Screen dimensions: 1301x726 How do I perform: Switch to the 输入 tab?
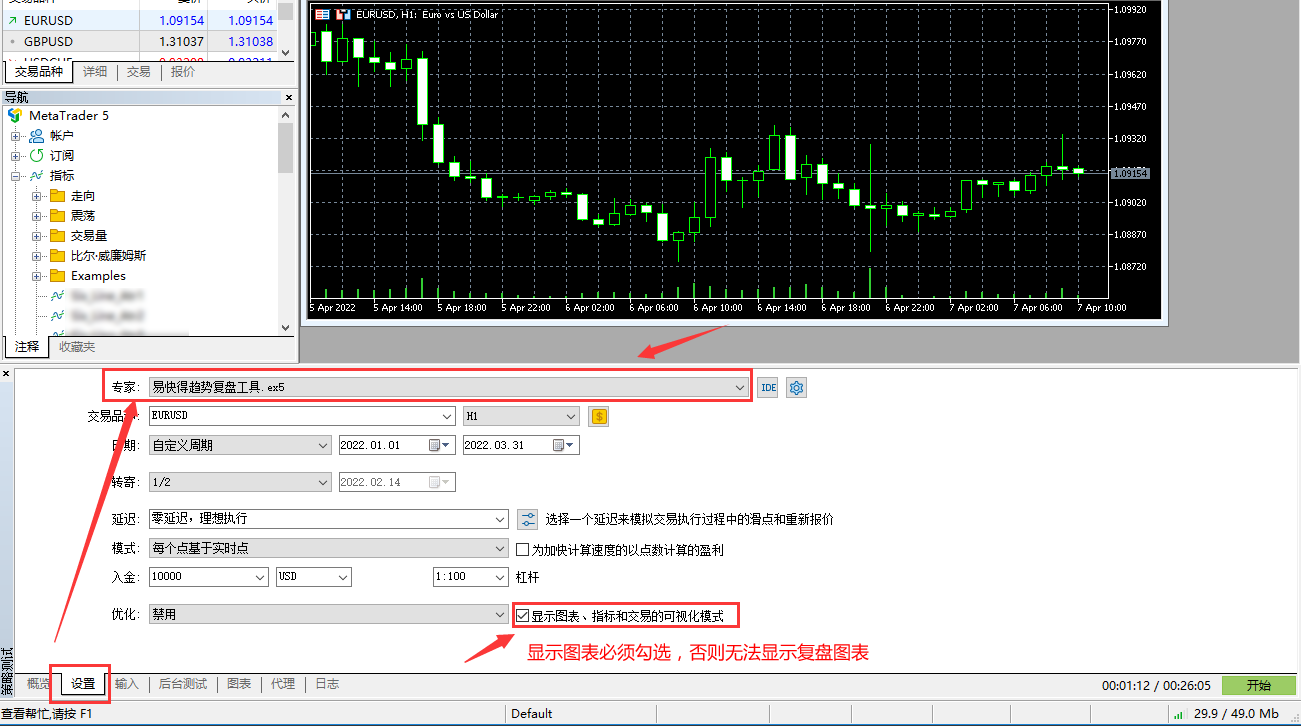coord(127,684)
